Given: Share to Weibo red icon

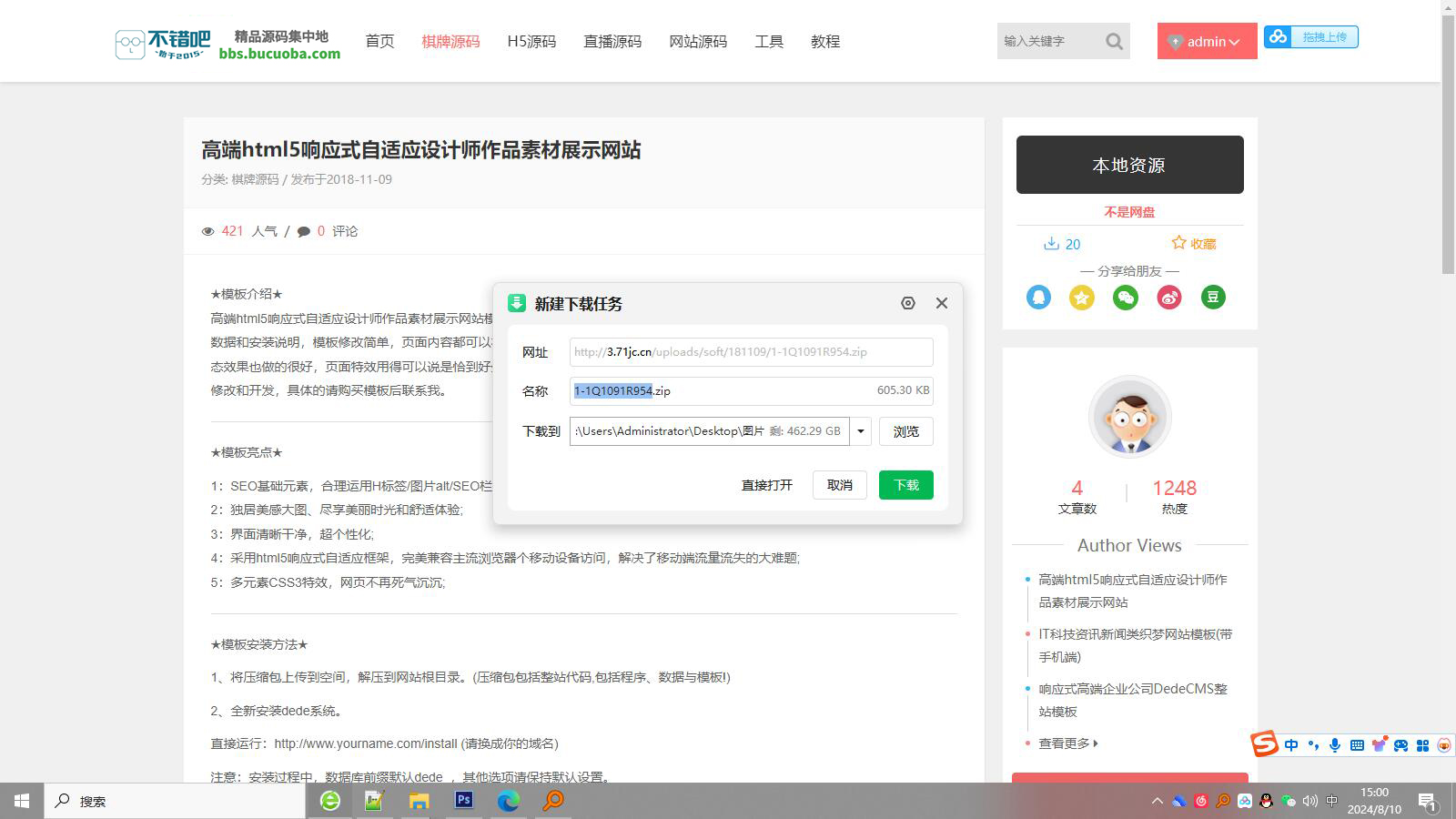Looking at the screenshot, I should pyautogui.click(x=1169, y=297).
